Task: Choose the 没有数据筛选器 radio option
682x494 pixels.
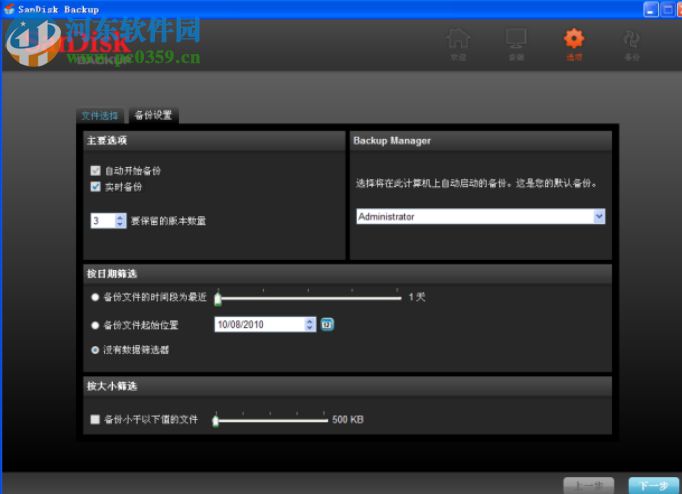Action: 95,350
